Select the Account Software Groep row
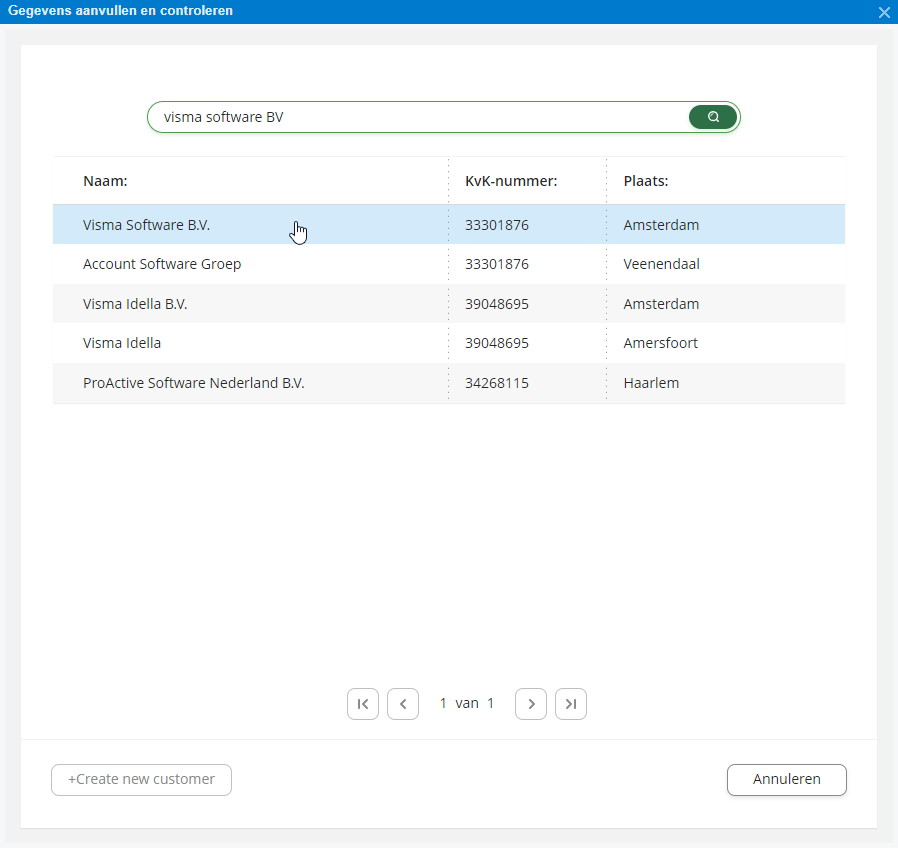The width and height of the screenshot is (898, 848). coord(448,264)
